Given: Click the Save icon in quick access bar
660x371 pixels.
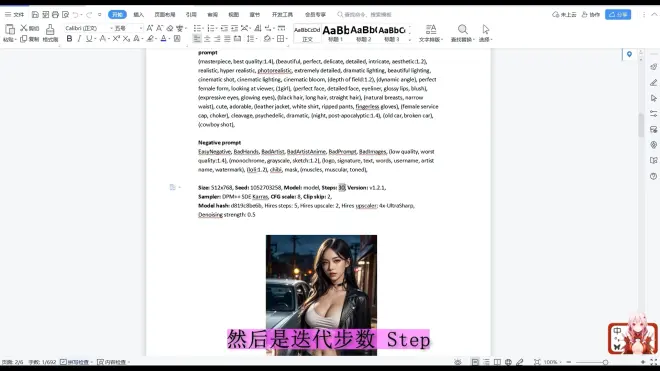Looking at the screenshot, I should 35,15.
